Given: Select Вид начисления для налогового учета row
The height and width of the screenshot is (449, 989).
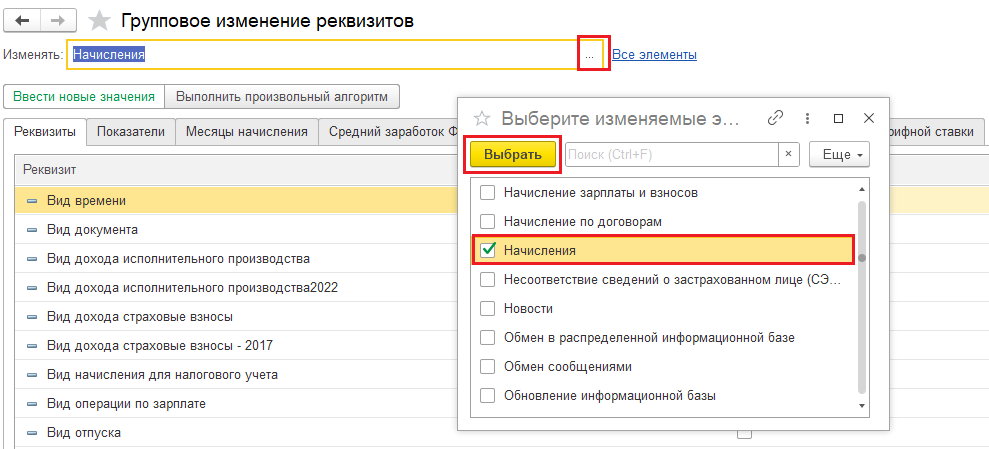Looking at the screenshot, I should (x=237, y=375).
